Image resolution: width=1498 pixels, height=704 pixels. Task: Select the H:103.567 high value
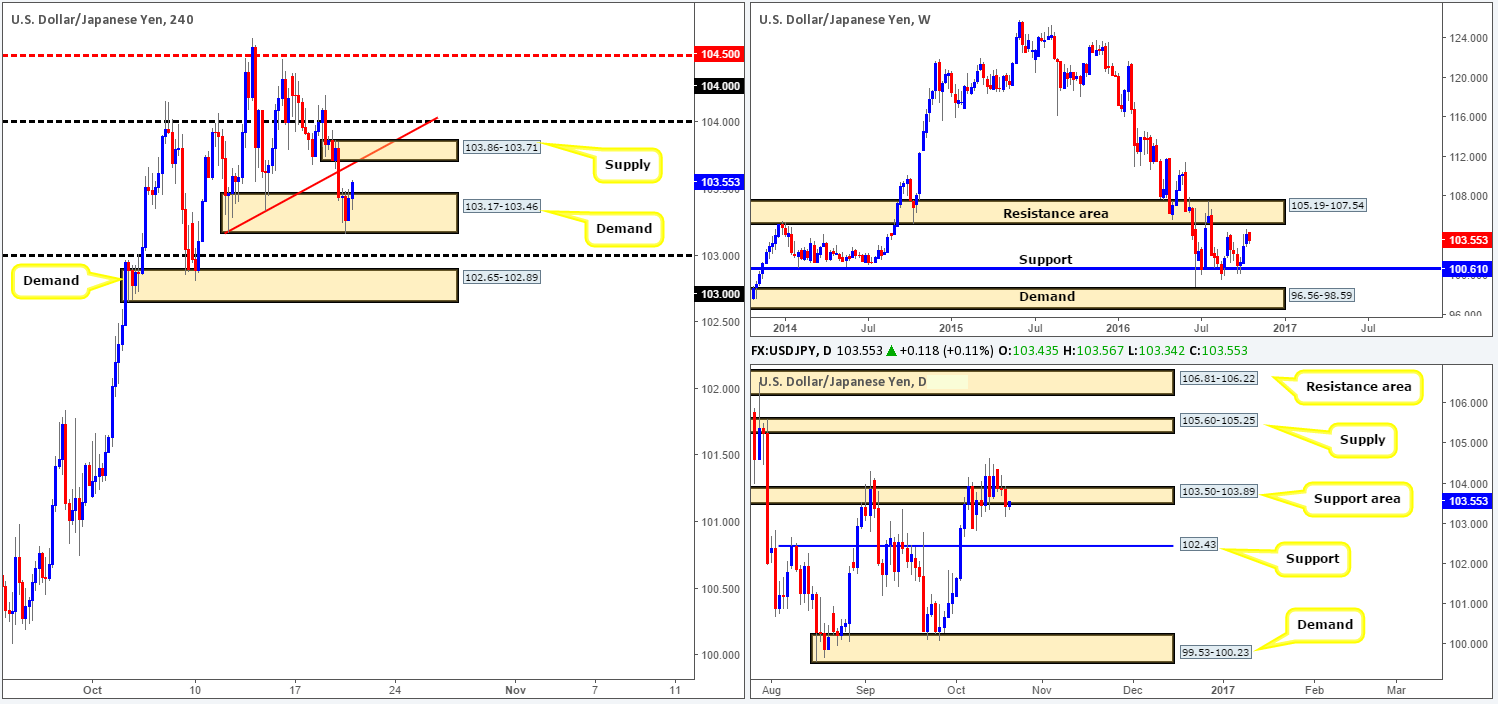pos(1091,350)
